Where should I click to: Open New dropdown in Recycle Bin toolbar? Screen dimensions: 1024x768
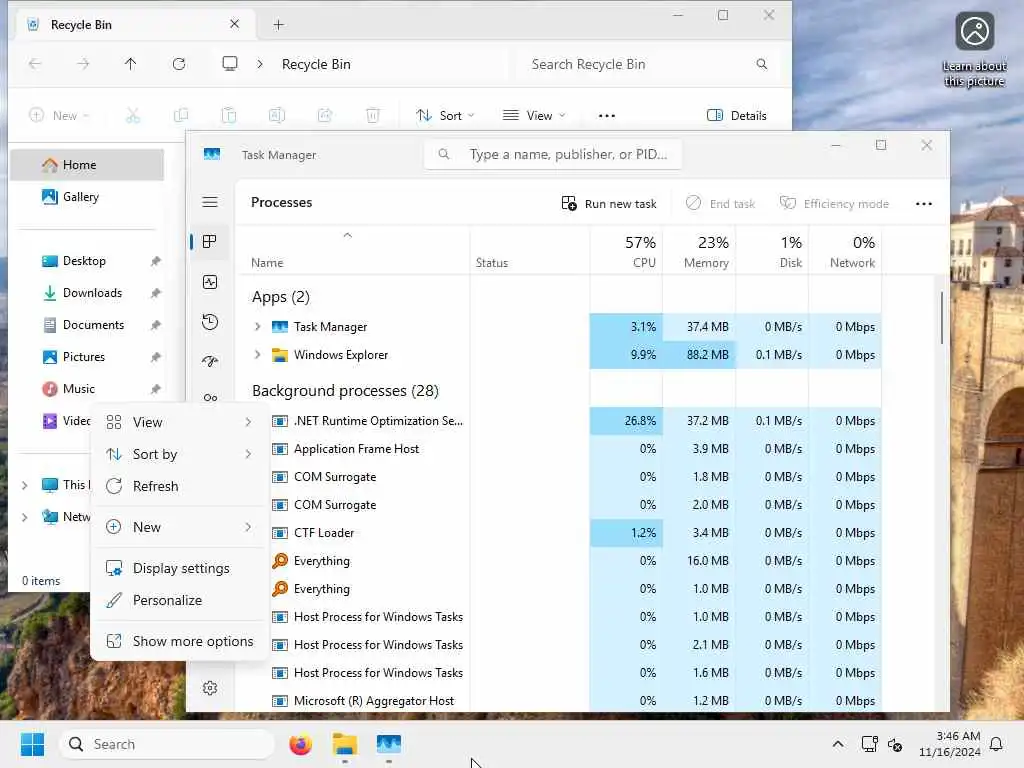pos(59,116)
